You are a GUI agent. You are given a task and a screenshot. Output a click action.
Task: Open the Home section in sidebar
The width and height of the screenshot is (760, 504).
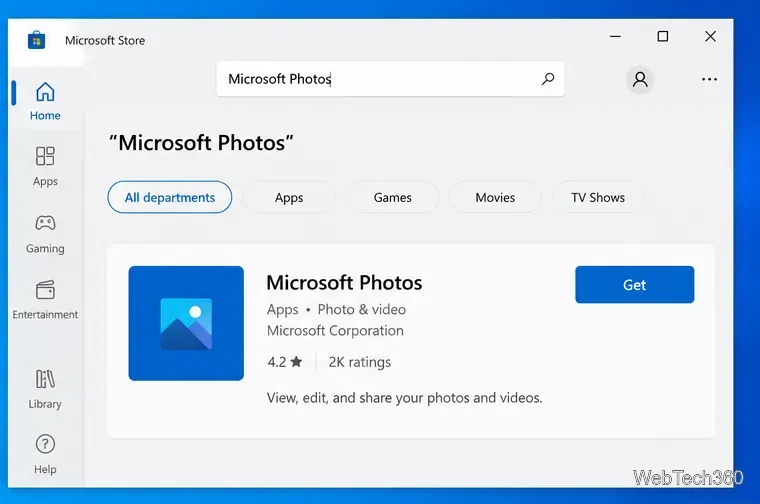click(45, 101)
